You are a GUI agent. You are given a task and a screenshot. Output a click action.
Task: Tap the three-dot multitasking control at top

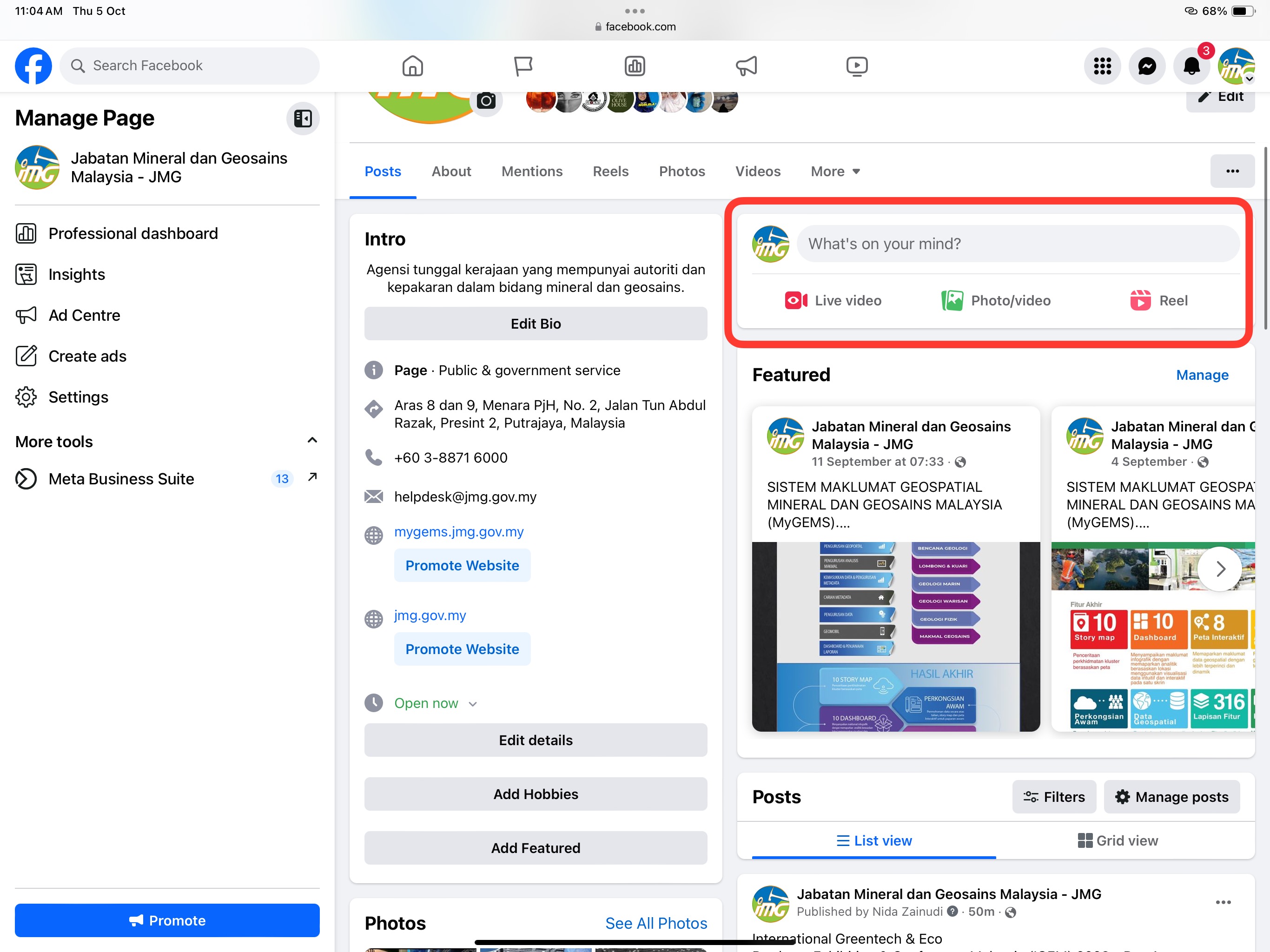[x=635, y=11]
